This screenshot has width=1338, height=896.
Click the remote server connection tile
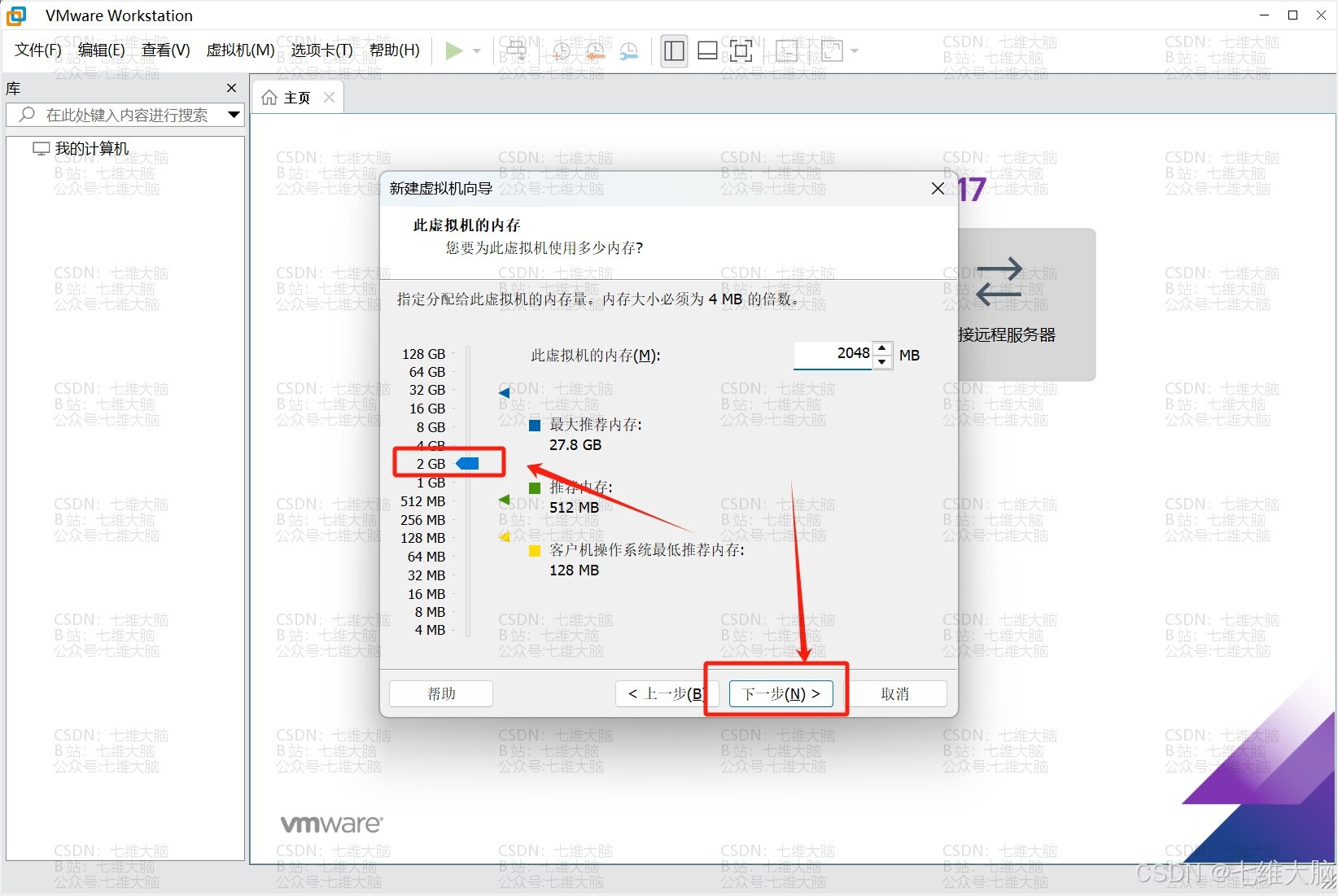(x=1027, y=304)
